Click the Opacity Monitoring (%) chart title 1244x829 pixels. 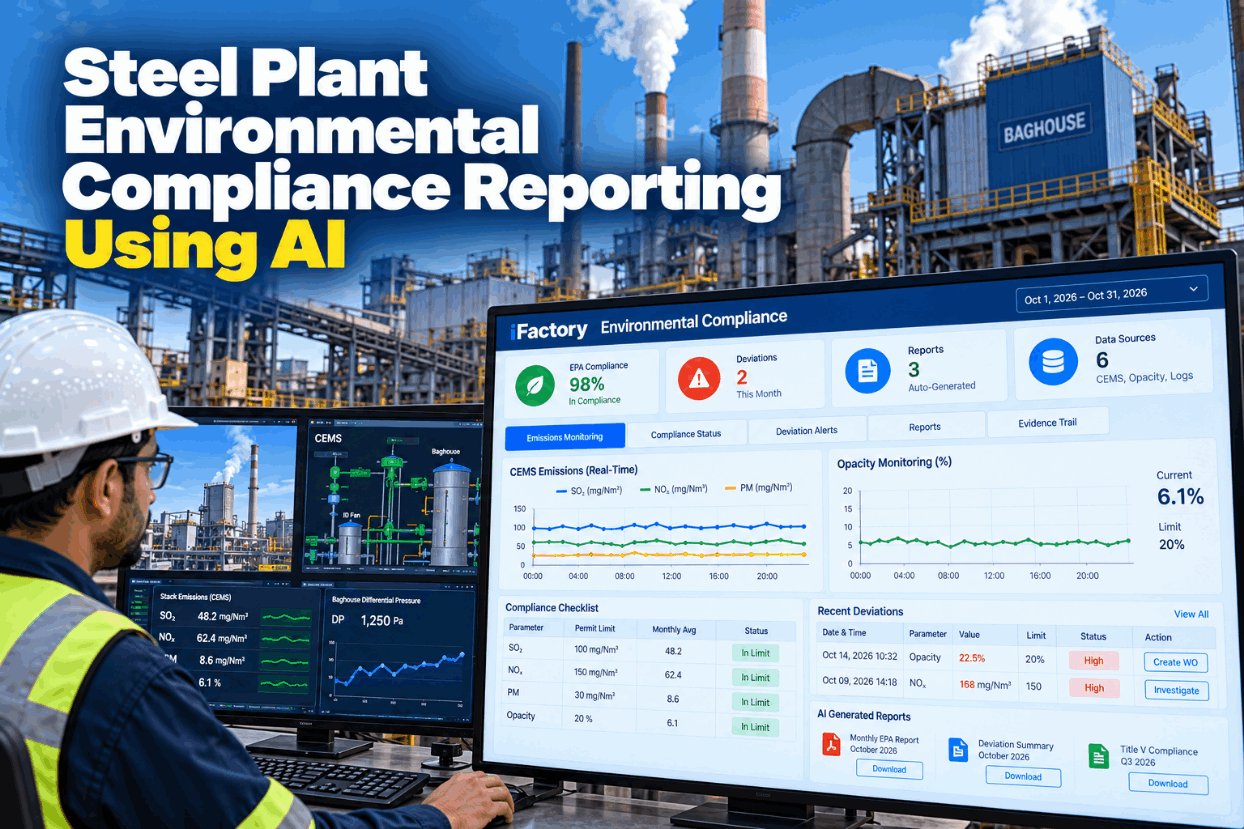tap(894, 463)
